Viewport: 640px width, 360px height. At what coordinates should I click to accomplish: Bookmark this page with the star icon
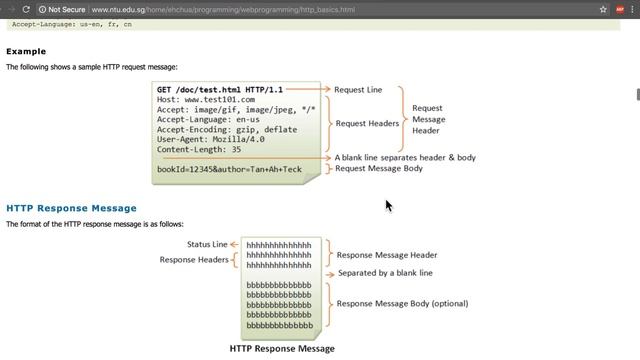tap(603, 9)
